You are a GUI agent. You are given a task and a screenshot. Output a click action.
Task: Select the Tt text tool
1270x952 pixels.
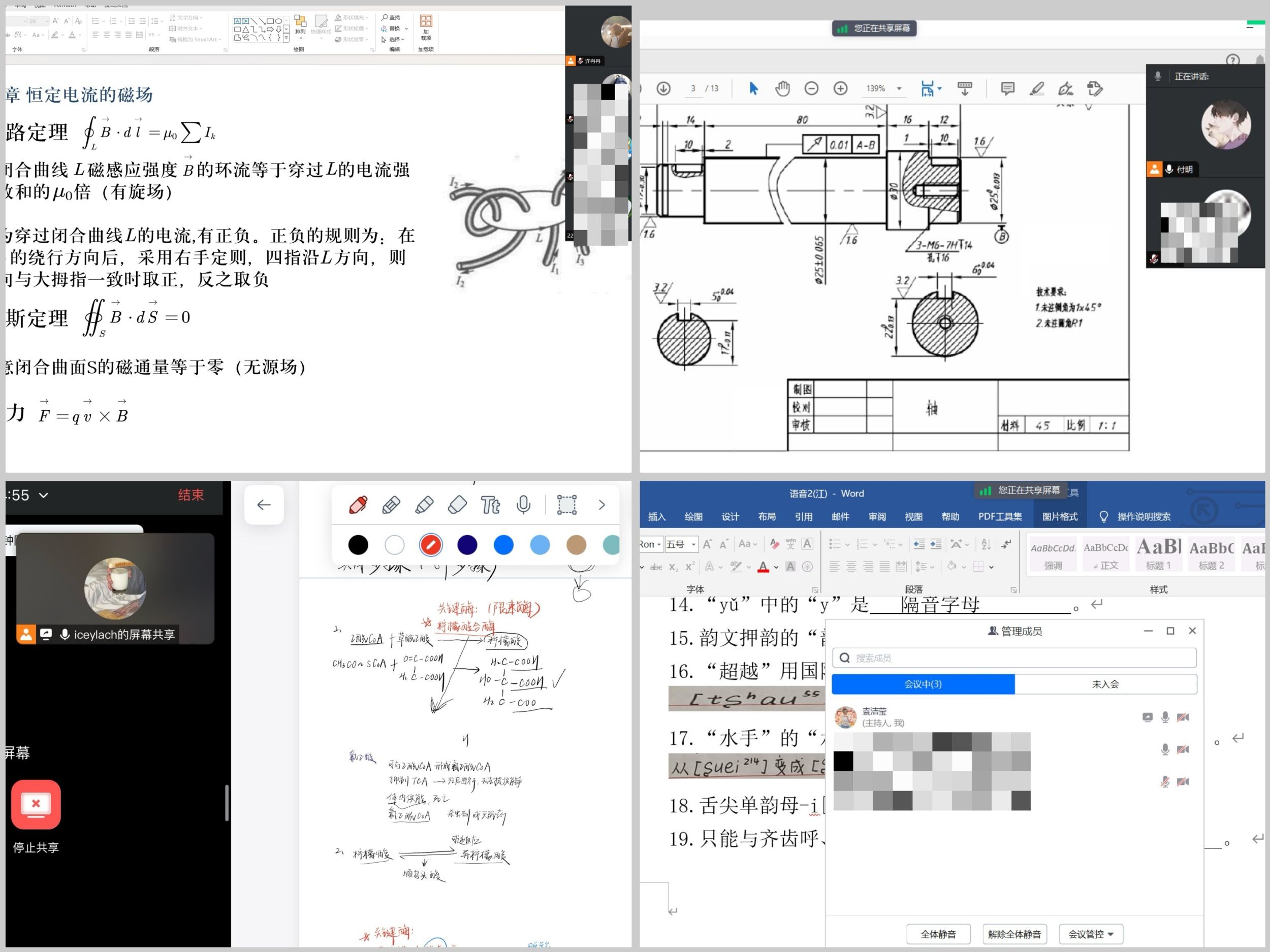point(490,505)
